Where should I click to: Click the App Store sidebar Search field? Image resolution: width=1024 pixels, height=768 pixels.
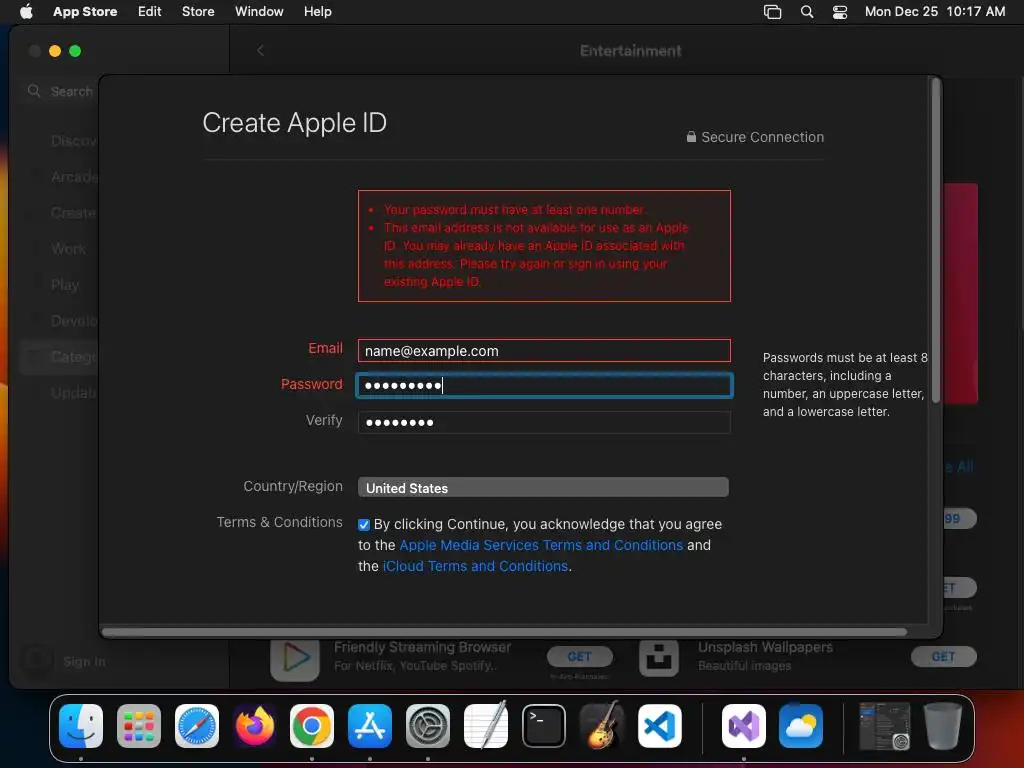pos(60,91)
